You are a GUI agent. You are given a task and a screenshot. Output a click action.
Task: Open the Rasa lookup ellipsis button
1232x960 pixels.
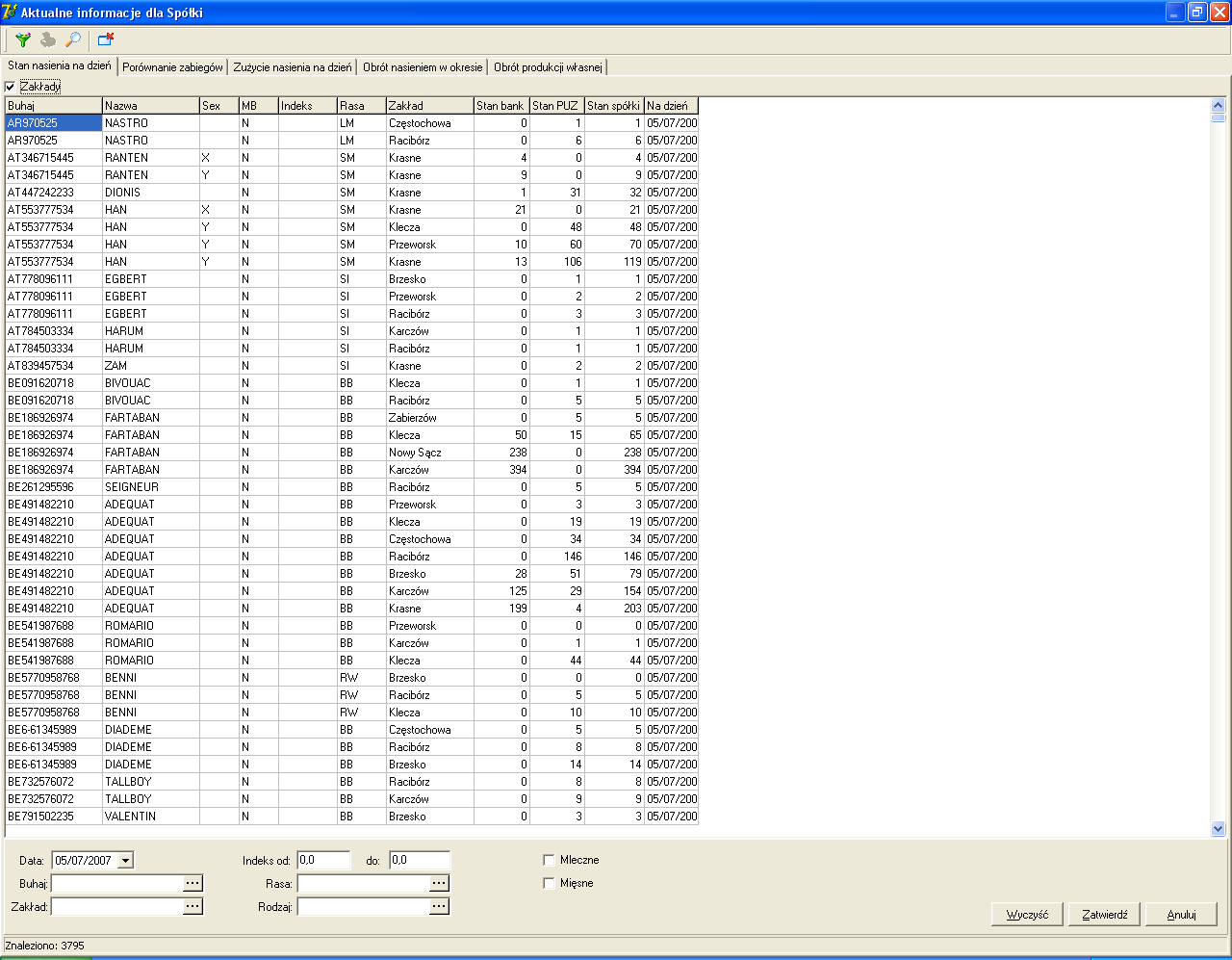[439, 883]
